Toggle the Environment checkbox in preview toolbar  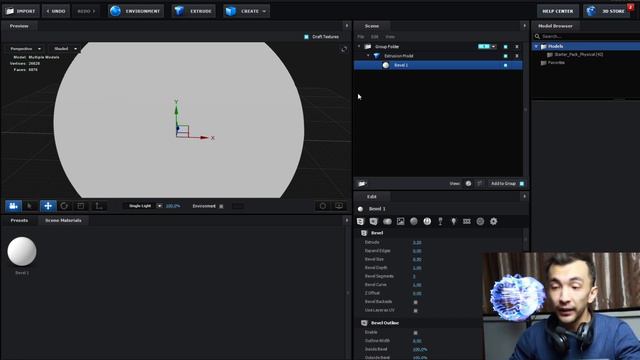click(221, 207)
